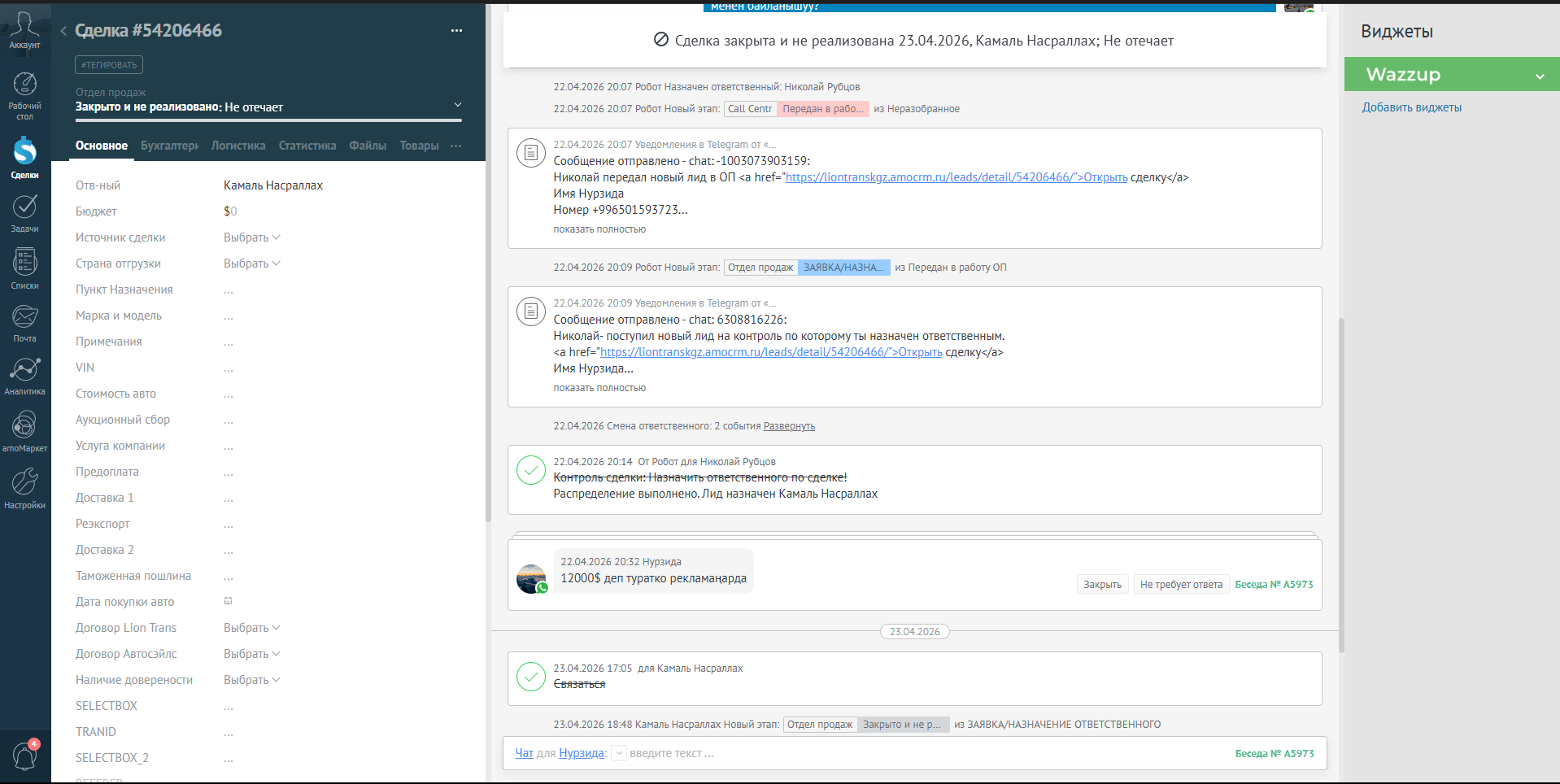This screenshot has height=784, width=1560.
Task: Switch to the Товары tab
Action: (x=419, y=146)
